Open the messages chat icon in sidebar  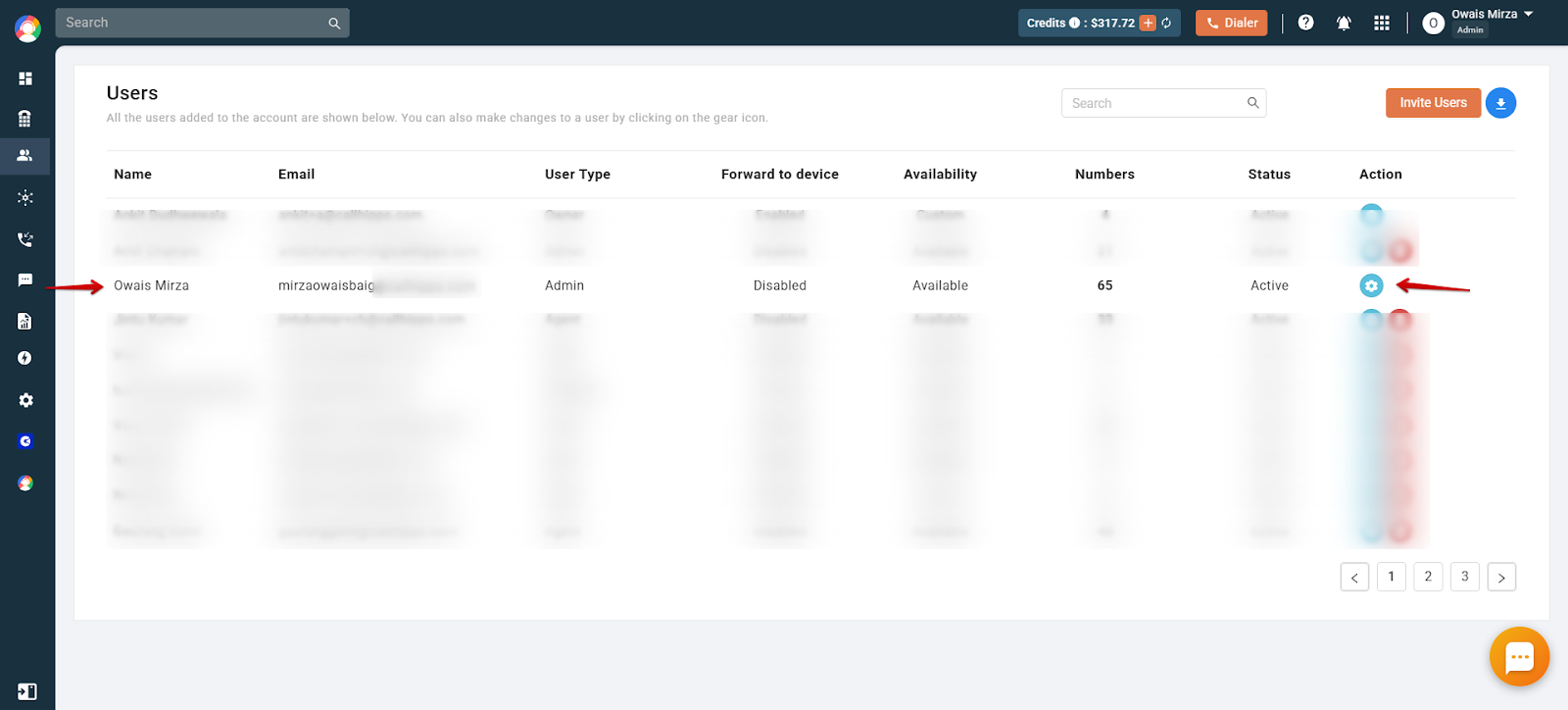25,280
